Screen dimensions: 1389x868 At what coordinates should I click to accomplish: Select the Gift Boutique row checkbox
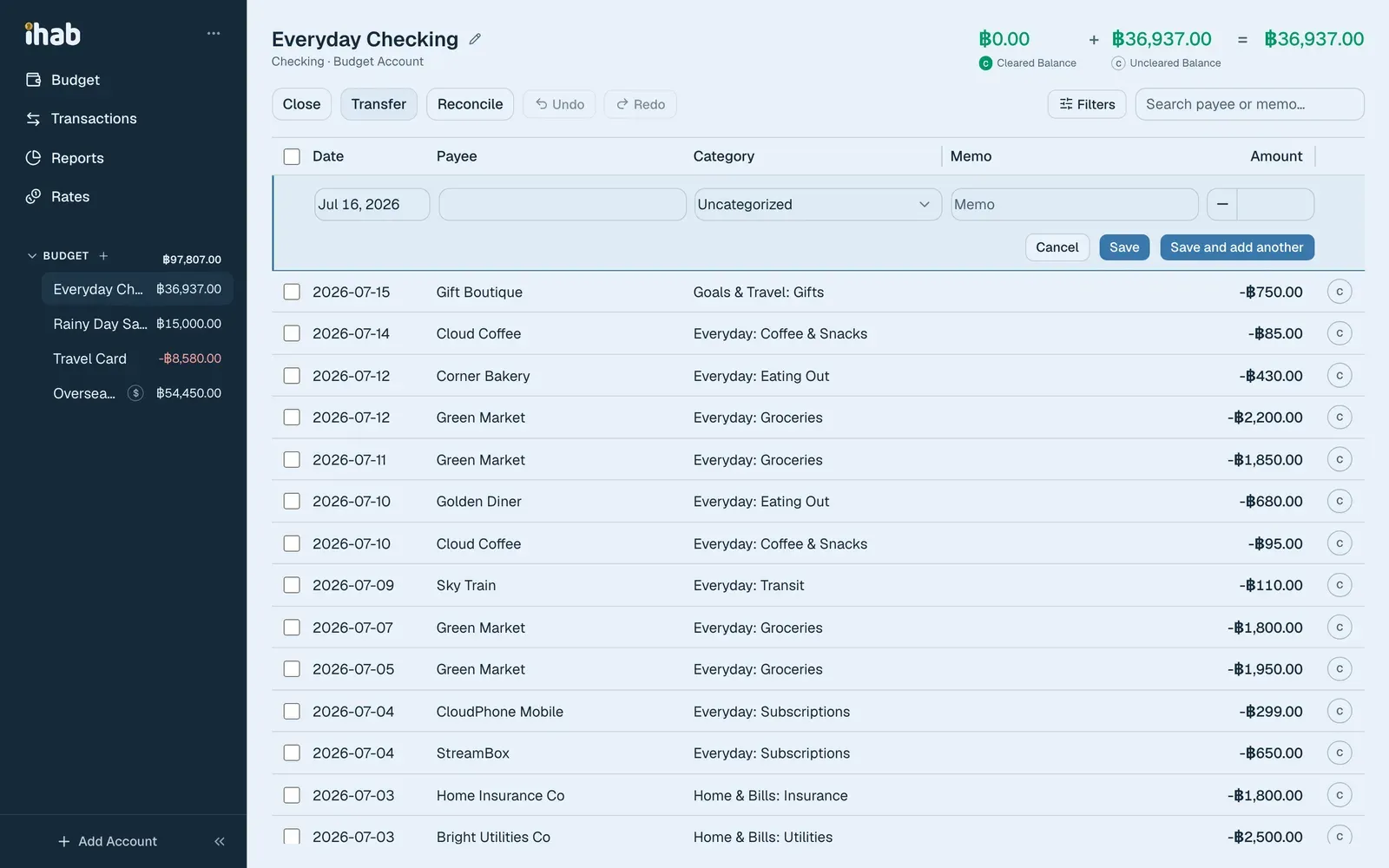coord(292,292)
